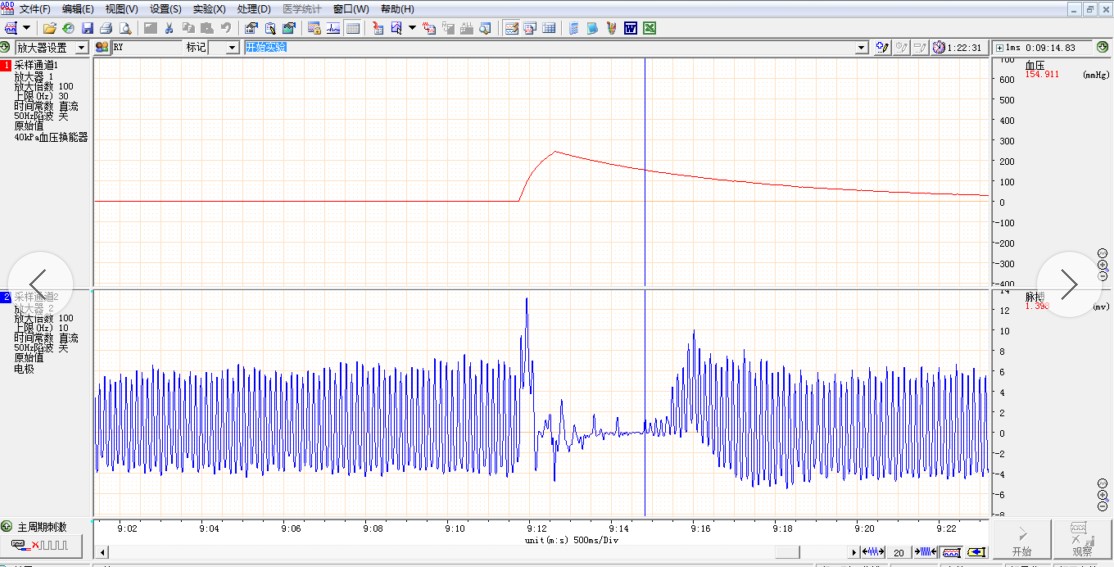This screenshot has height=567, width=1114.
Task: Toggle channel 2 blue number indicator
Action: 6,297
